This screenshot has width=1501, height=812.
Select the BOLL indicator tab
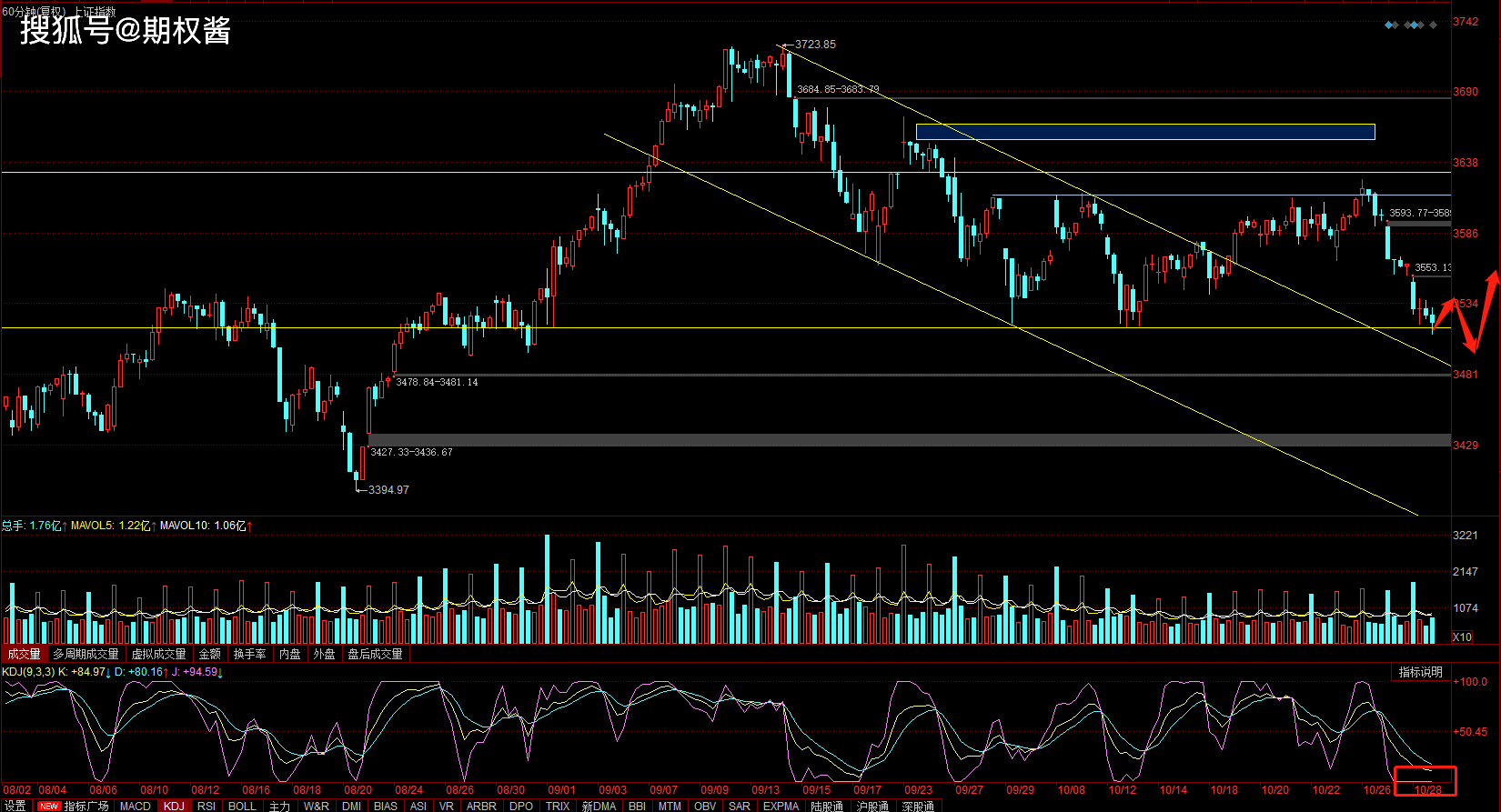coord(242,806)
